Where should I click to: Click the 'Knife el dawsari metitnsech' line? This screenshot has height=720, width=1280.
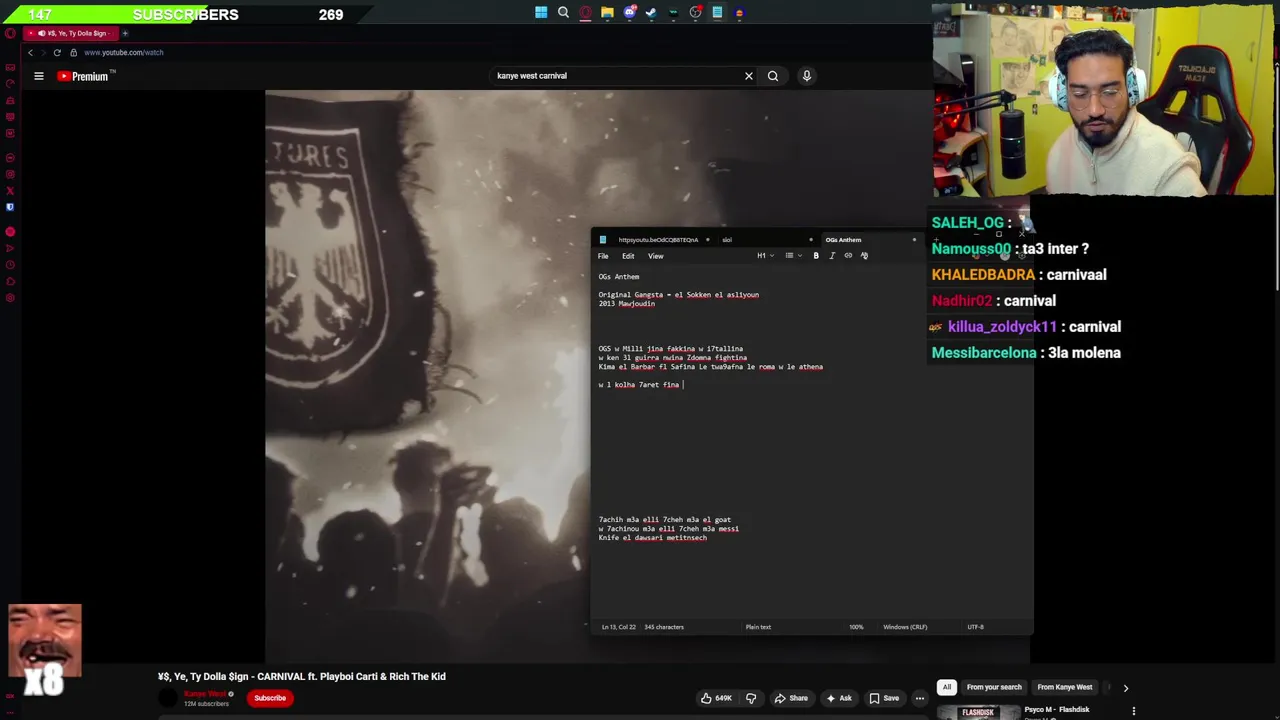(x=653, y=538)
